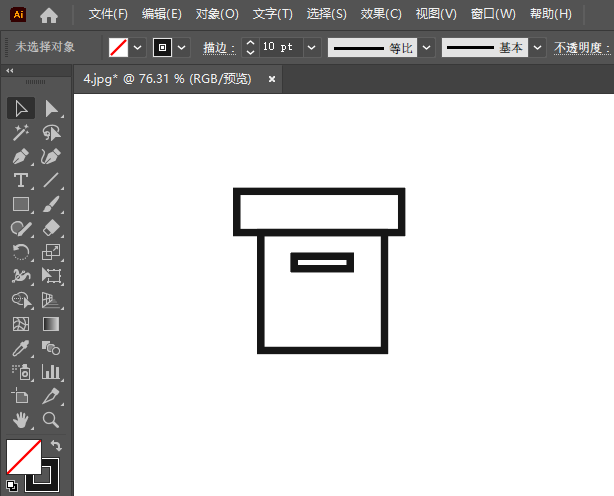
Task: Select the Mesh tool
Action: 21,324
